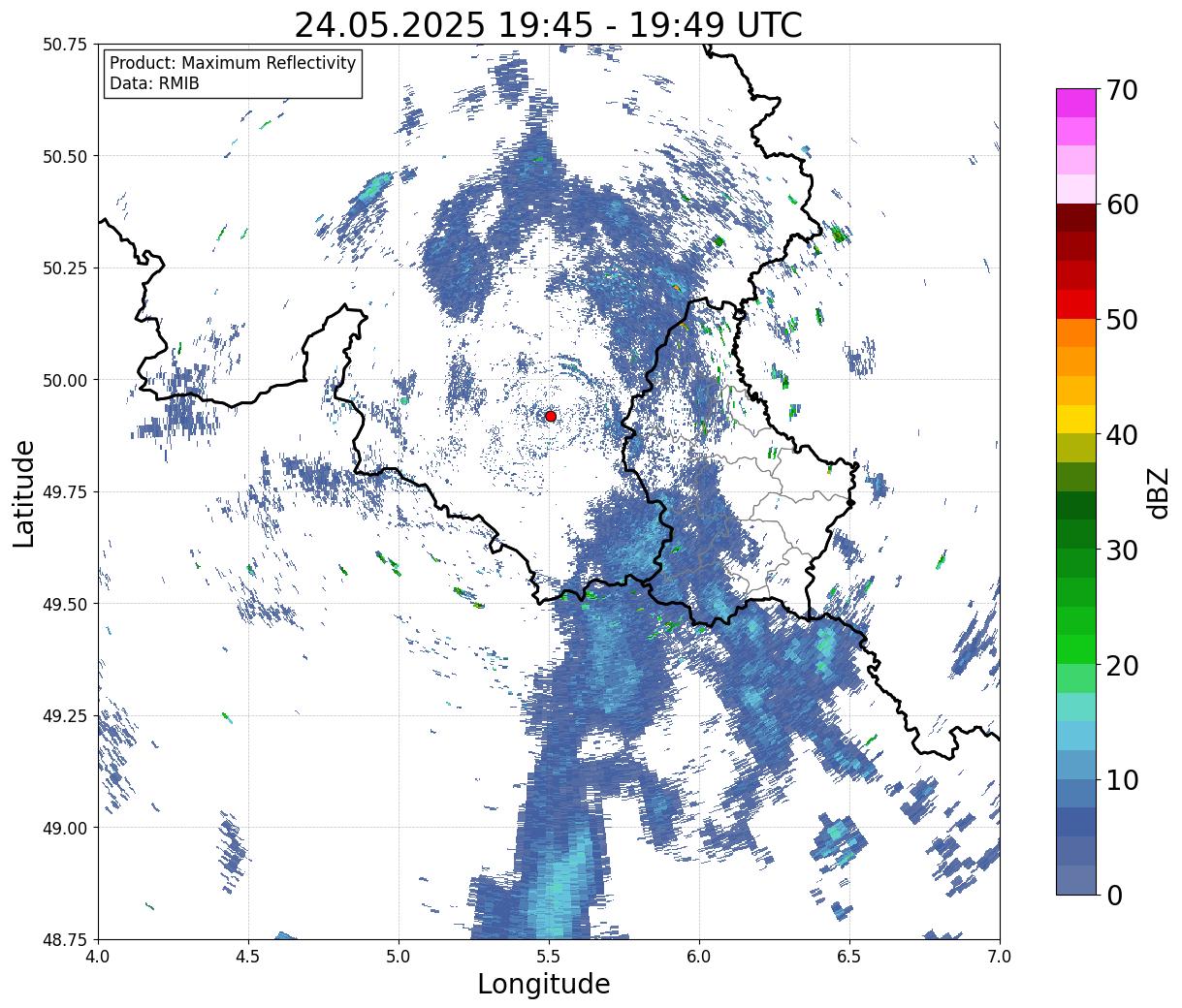Click the bottom grey-blue colorbar swatch at 0

pyautogui.click(x=1076, y=879)
